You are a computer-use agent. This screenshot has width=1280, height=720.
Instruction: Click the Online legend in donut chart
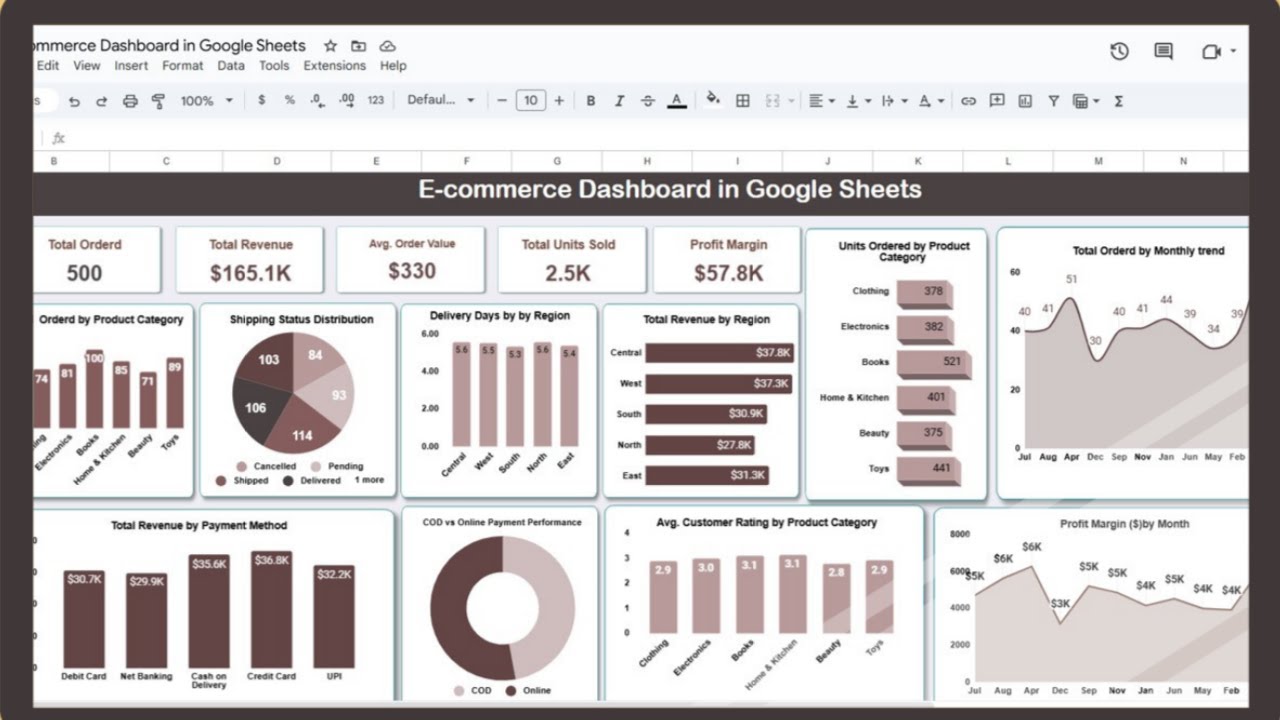pos(529,690)
